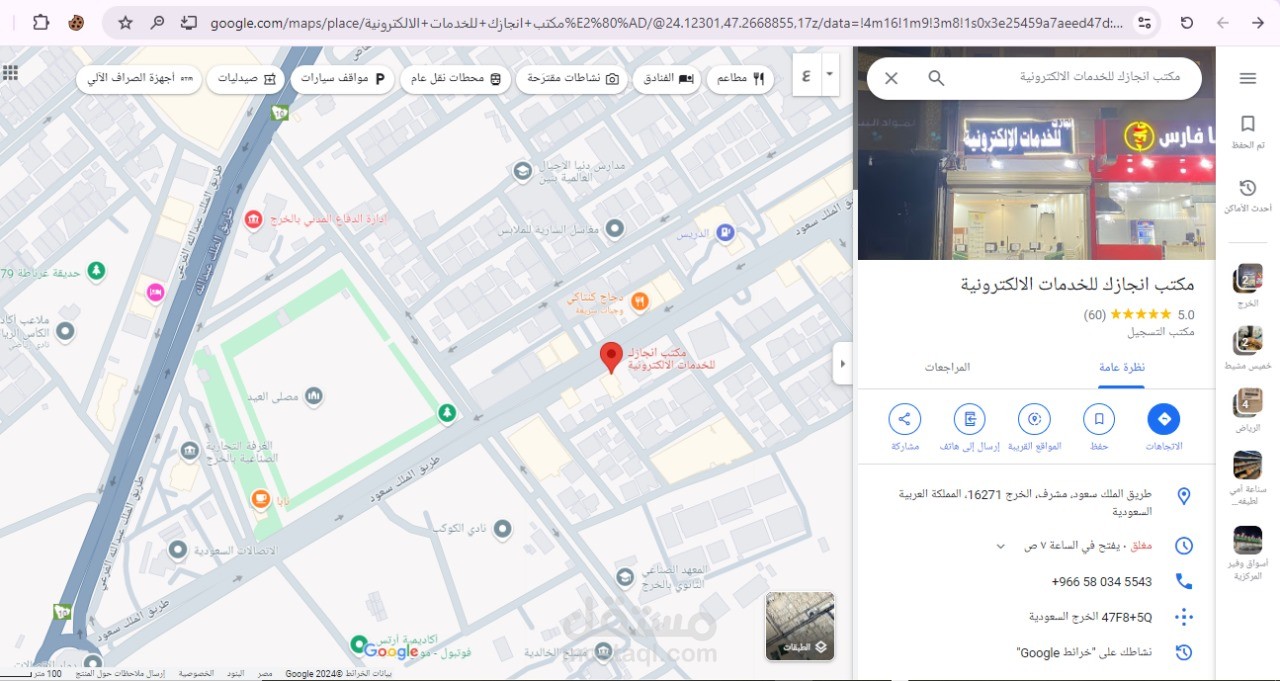The width and height of the screenshot is (1280, 681).
Task: Filter map by مطاعم restaurants chip
Action: [x=740, y=78]
